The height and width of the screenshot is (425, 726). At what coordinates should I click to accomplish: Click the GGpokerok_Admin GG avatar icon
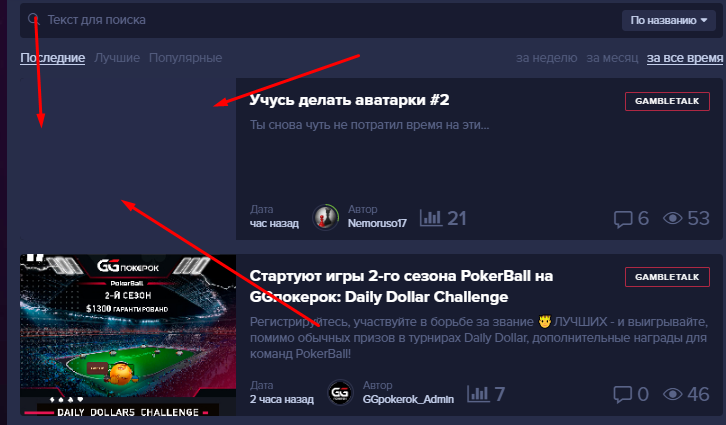point(340,393)
